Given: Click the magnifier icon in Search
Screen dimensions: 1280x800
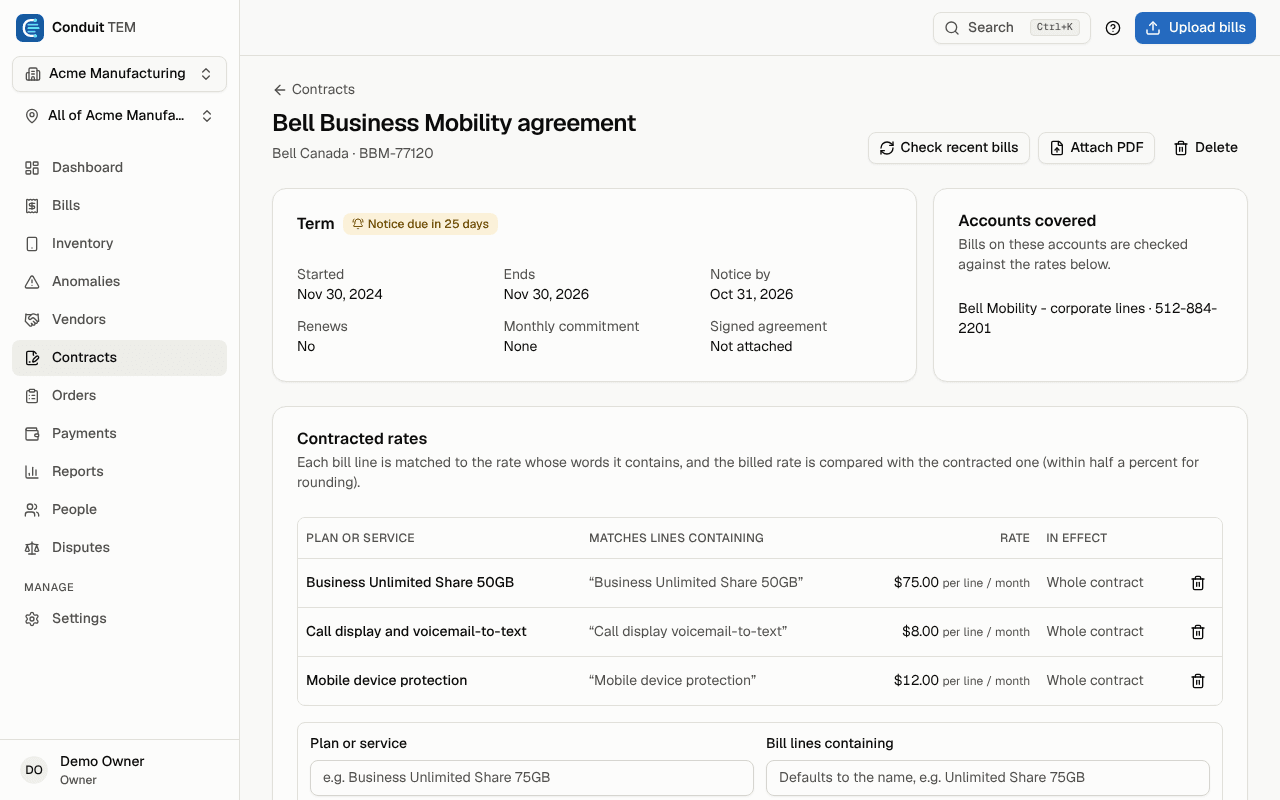Looking at the screenshot, I should (x=952, y=28).
